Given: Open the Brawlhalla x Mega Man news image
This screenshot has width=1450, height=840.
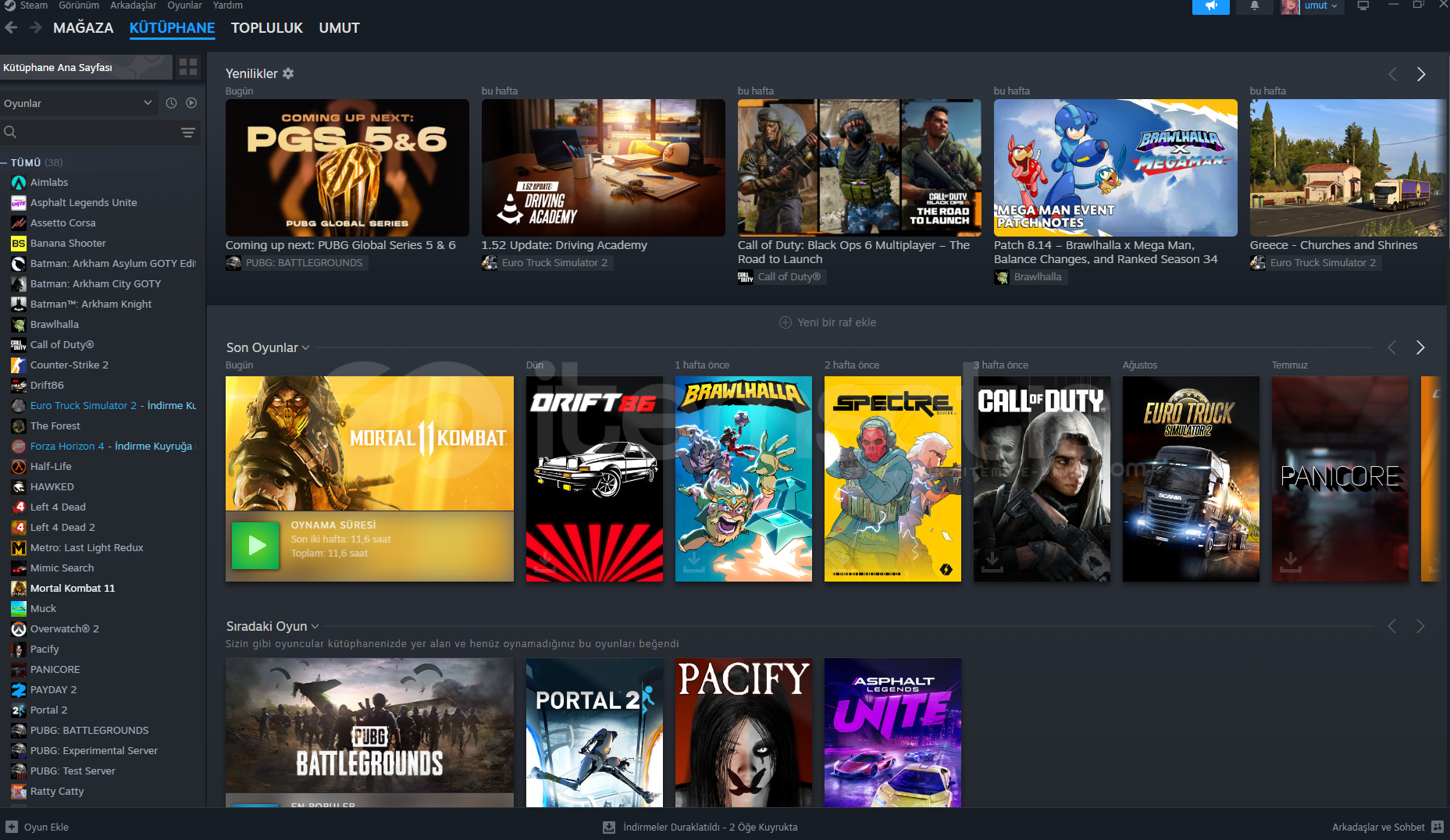Looking at the screenshot, I should [1116, 168].
